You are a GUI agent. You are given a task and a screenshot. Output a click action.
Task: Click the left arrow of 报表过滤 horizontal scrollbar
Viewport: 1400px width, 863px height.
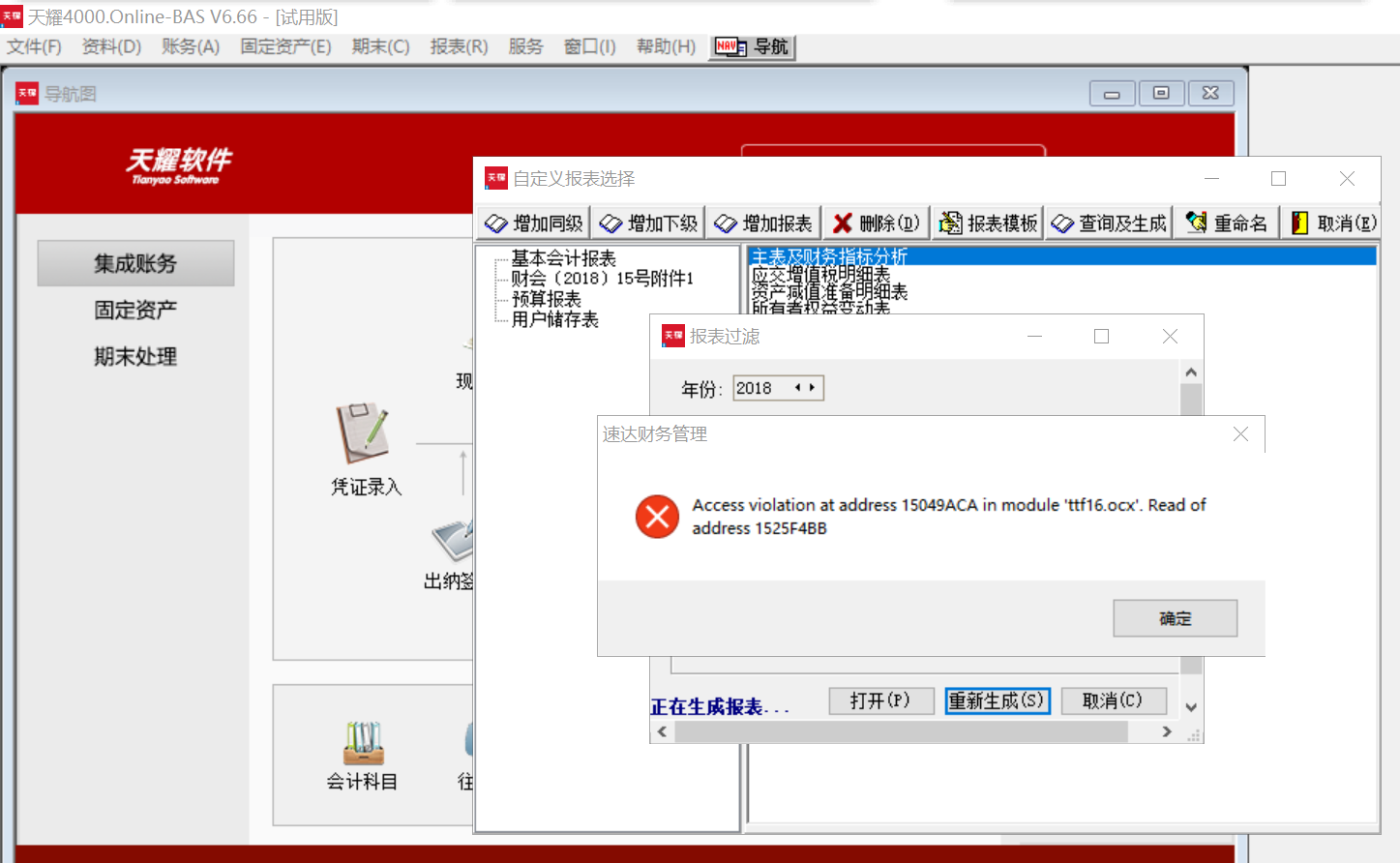point(663,732)
